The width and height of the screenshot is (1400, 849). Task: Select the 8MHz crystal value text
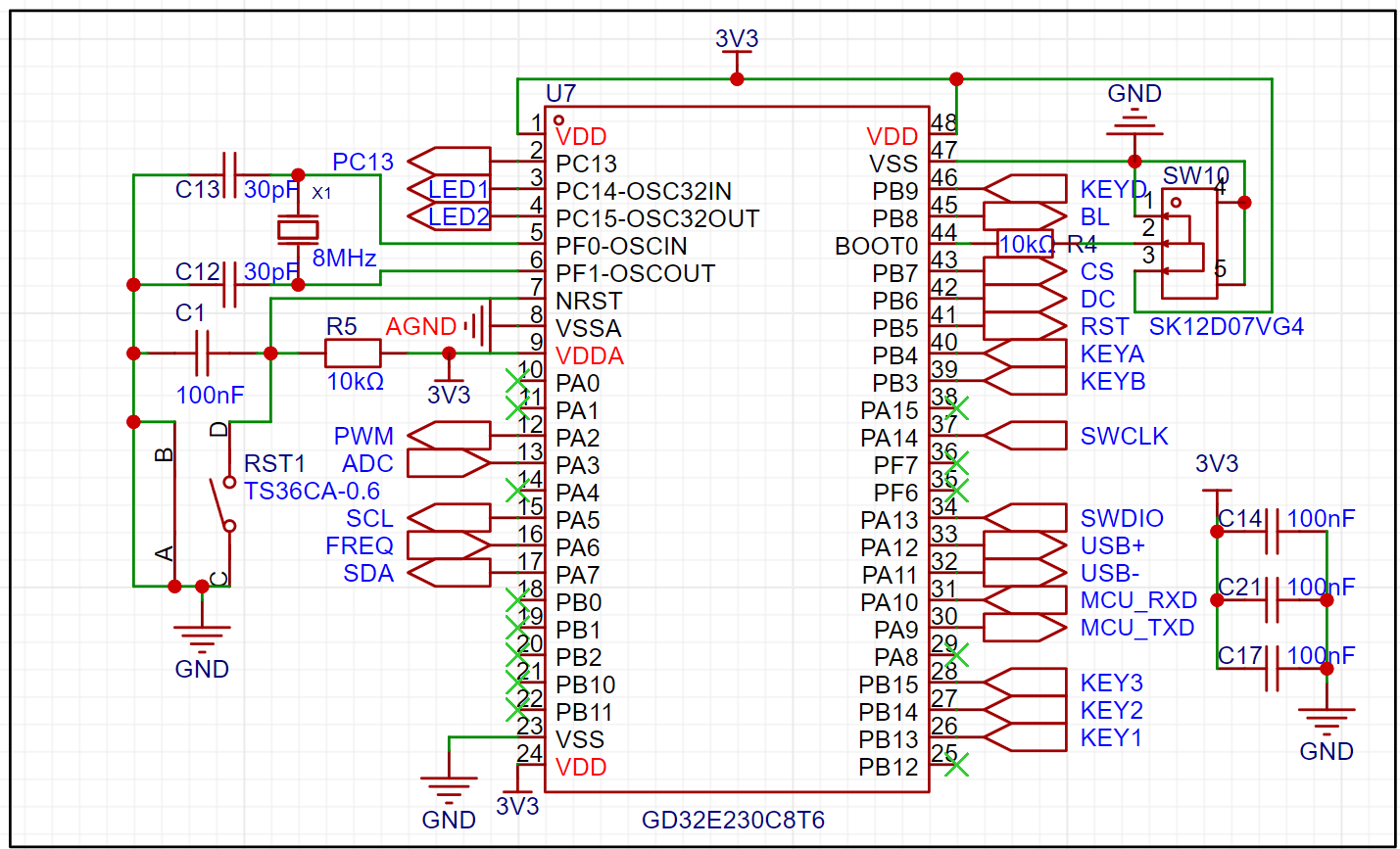[x=344, y=259]
